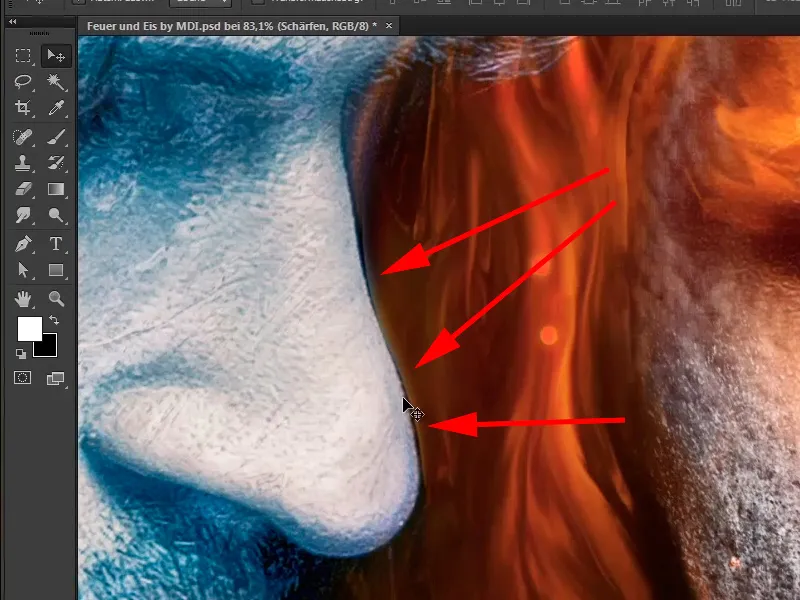Select the Path Selection tool
This screenshot has width=800, height=600.
(x=23, y=270)
